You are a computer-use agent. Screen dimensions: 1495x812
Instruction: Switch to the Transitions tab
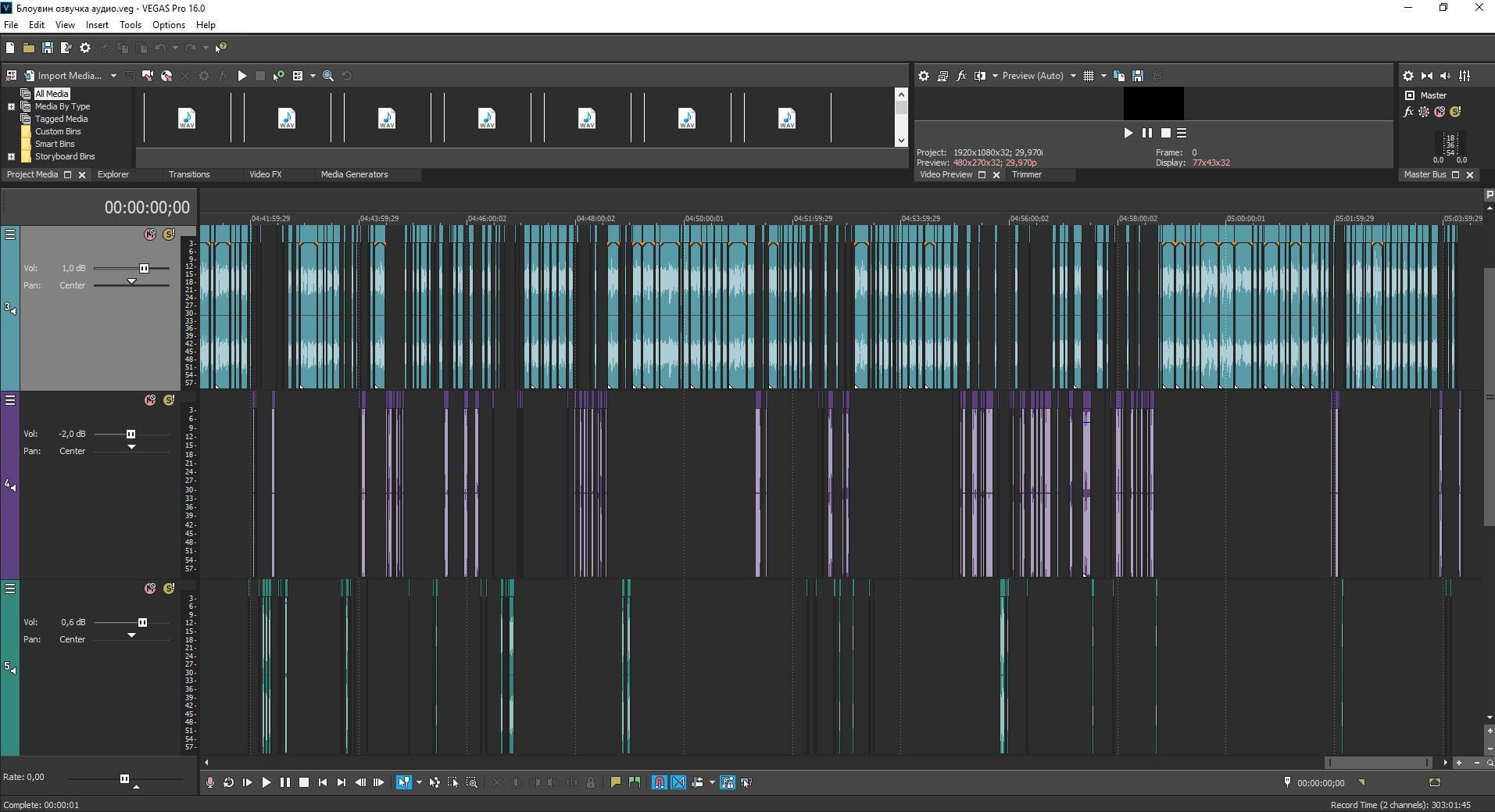click(x=189, y=174)
